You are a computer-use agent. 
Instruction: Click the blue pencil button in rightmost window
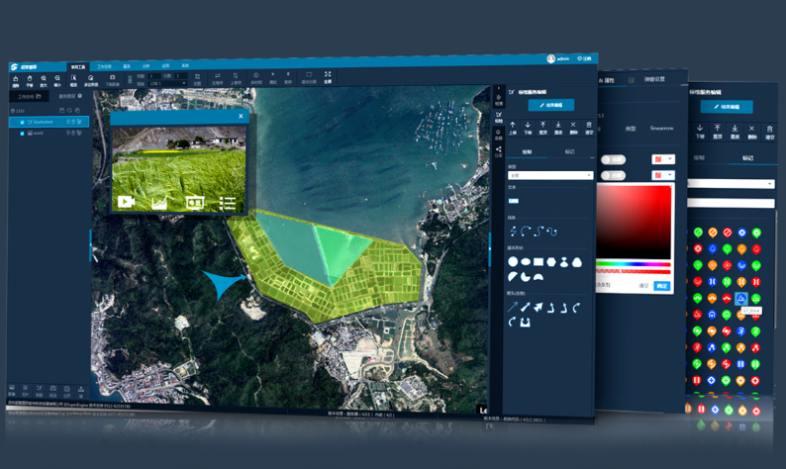(726, 107)
